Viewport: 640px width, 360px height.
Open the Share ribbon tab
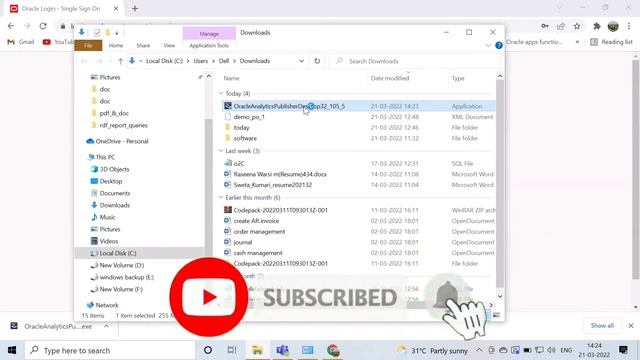coord(143,45)
